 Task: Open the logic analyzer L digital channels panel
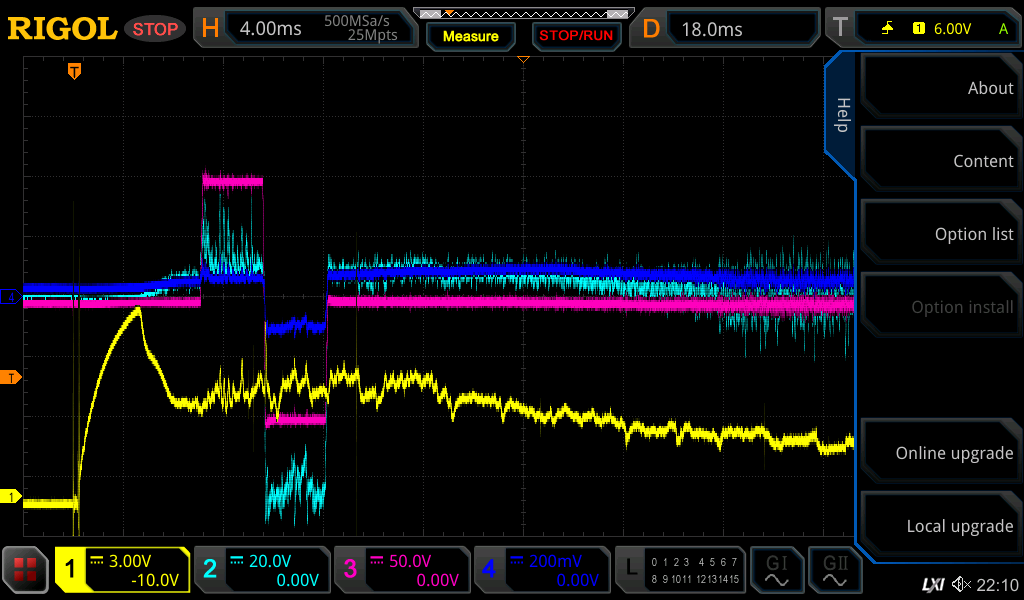pos(680,571)
